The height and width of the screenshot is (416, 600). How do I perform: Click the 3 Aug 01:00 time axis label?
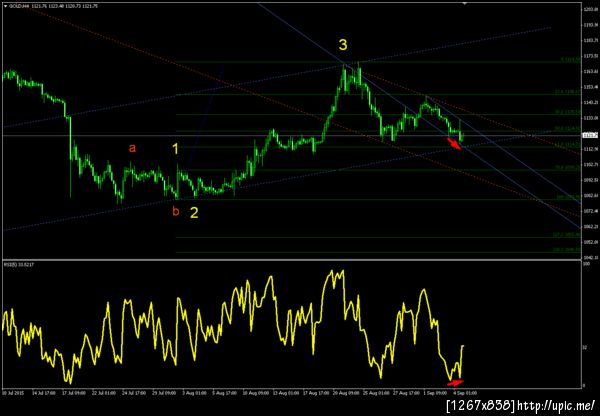pyautogui.click(x=196, y=393)
